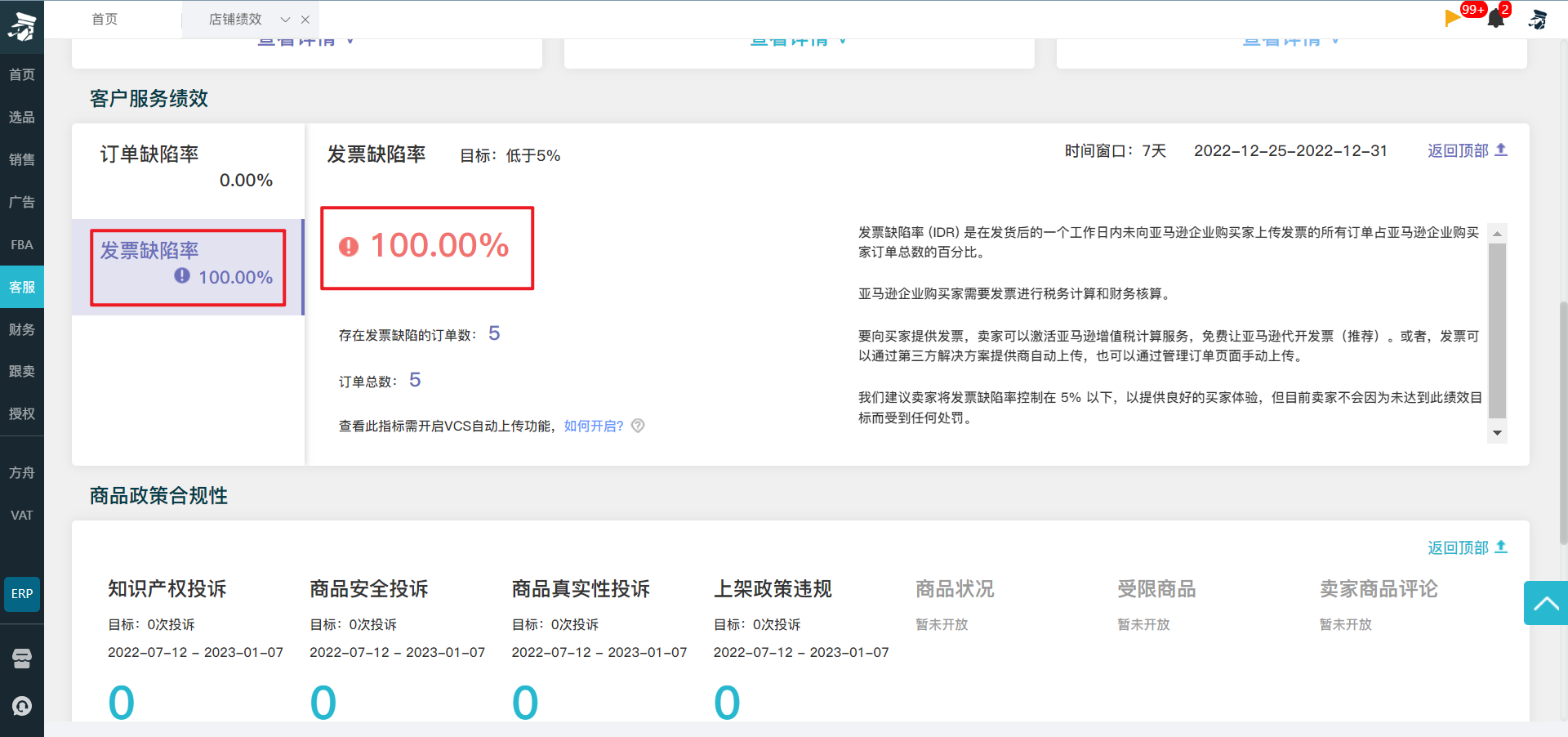This screenshot has width=1568, height=737.
Task: Click the app logo at sidebar top
Action: coord(22,26)
